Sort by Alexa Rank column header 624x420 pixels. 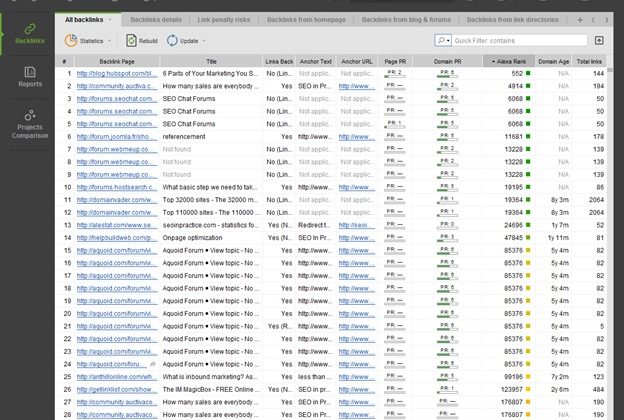tap(509, 61)
